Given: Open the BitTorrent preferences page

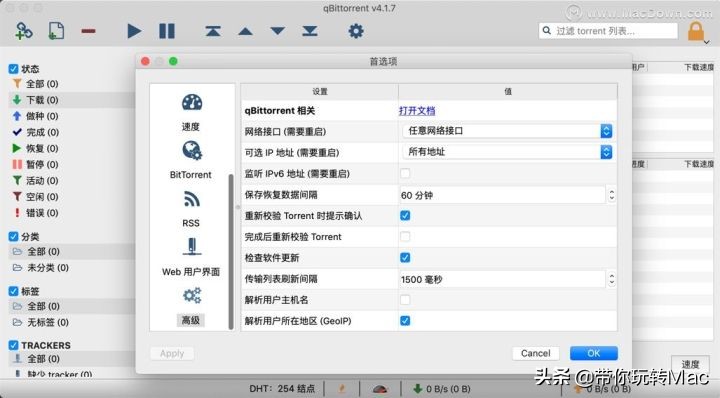Looking at the screenshot, I should click(191, 160).
